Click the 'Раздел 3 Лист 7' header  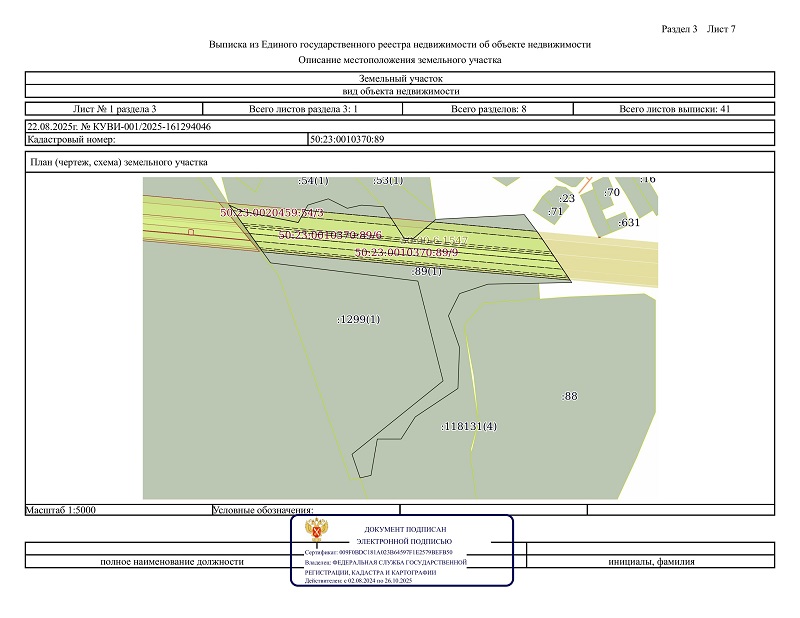[699, 28]
